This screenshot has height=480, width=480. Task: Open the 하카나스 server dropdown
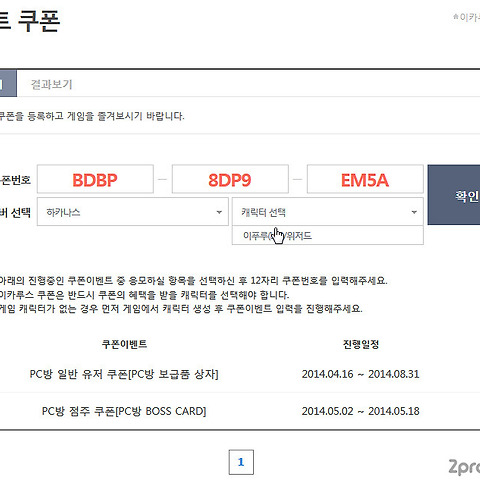click(133, 212)
